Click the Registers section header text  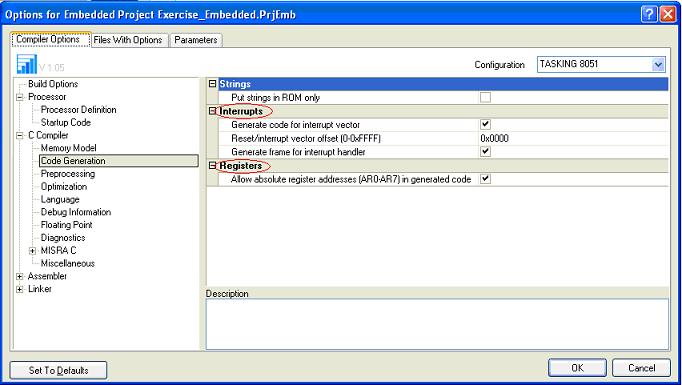[x=241, y=166]
